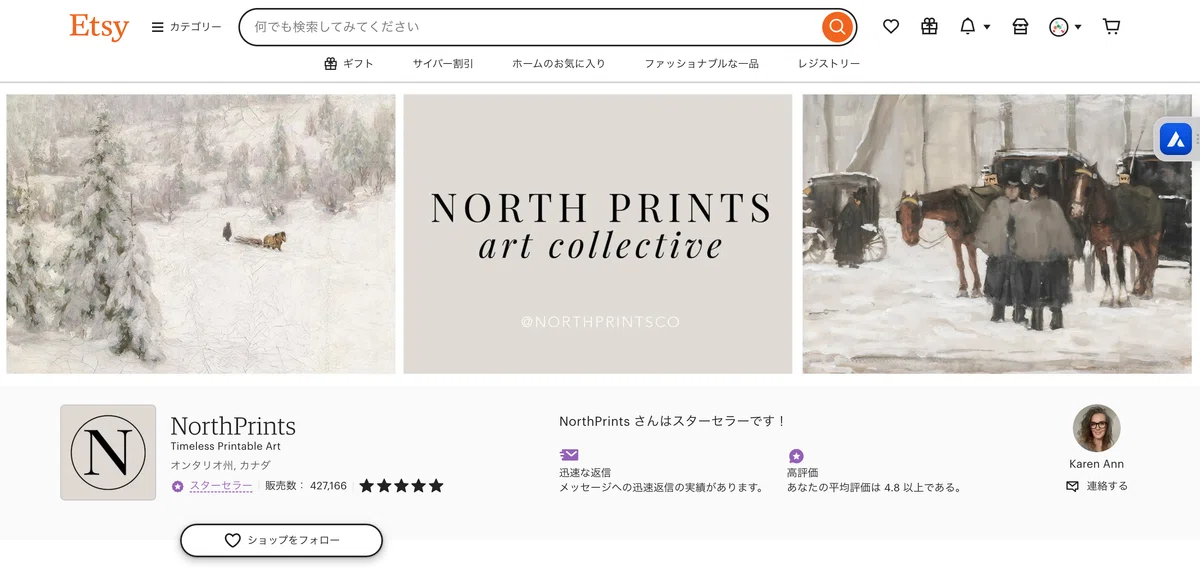Open the shopping cart icon
Image resolution: width=1200 pixels, height=568 pixels.
click(1111, 27)
